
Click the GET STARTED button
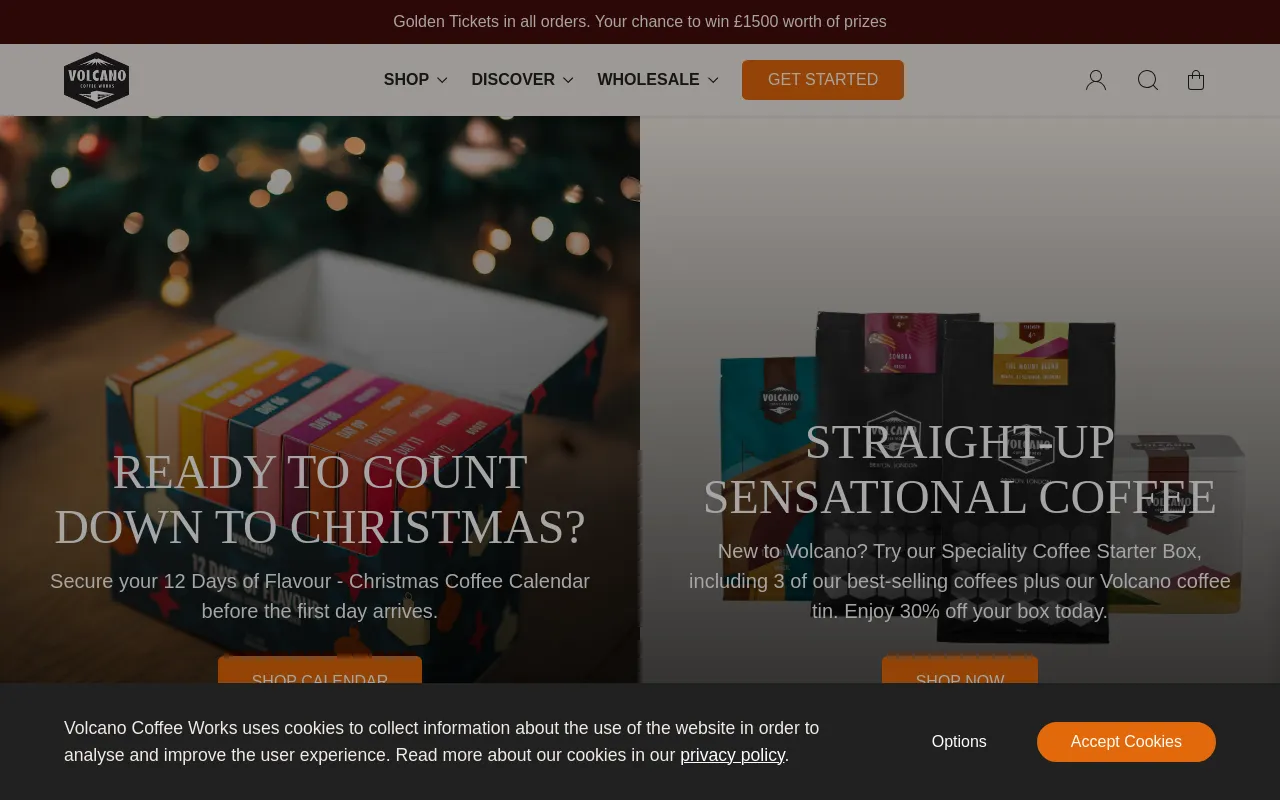pos(823,80)
